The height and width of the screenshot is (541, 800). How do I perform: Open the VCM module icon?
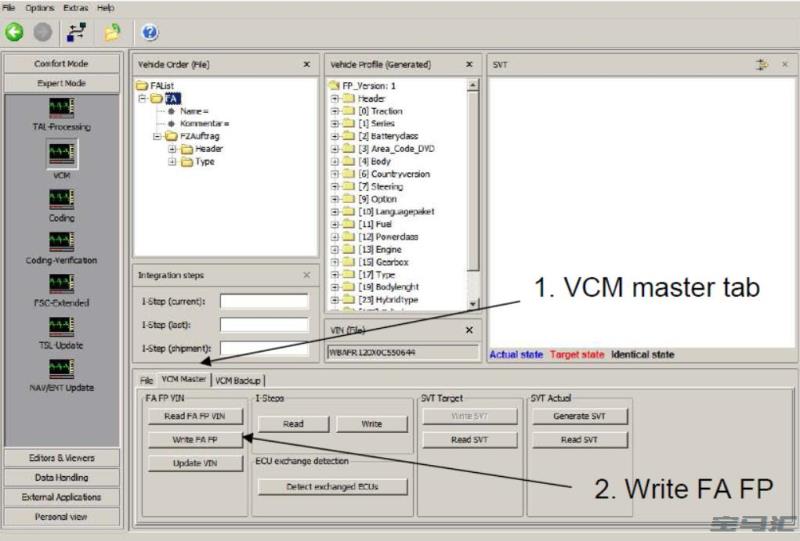coord(62,154)
